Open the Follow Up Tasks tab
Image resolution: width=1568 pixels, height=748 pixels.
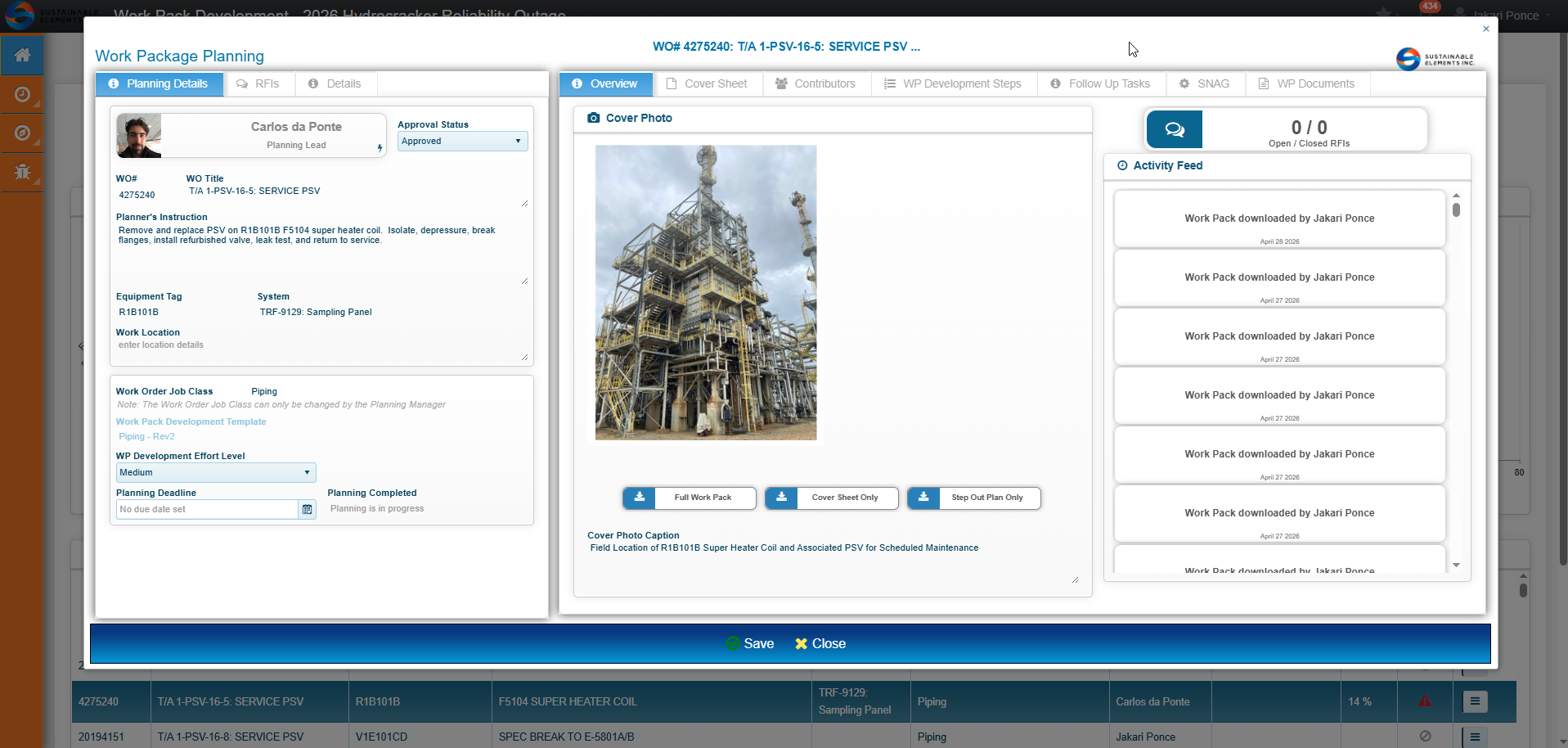click(1100, 83)
